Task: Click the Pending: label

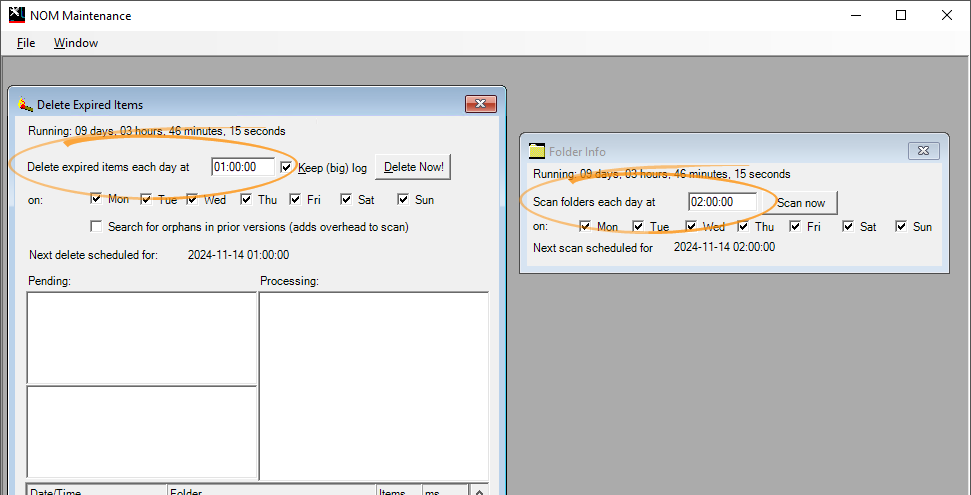Action: 50,281
